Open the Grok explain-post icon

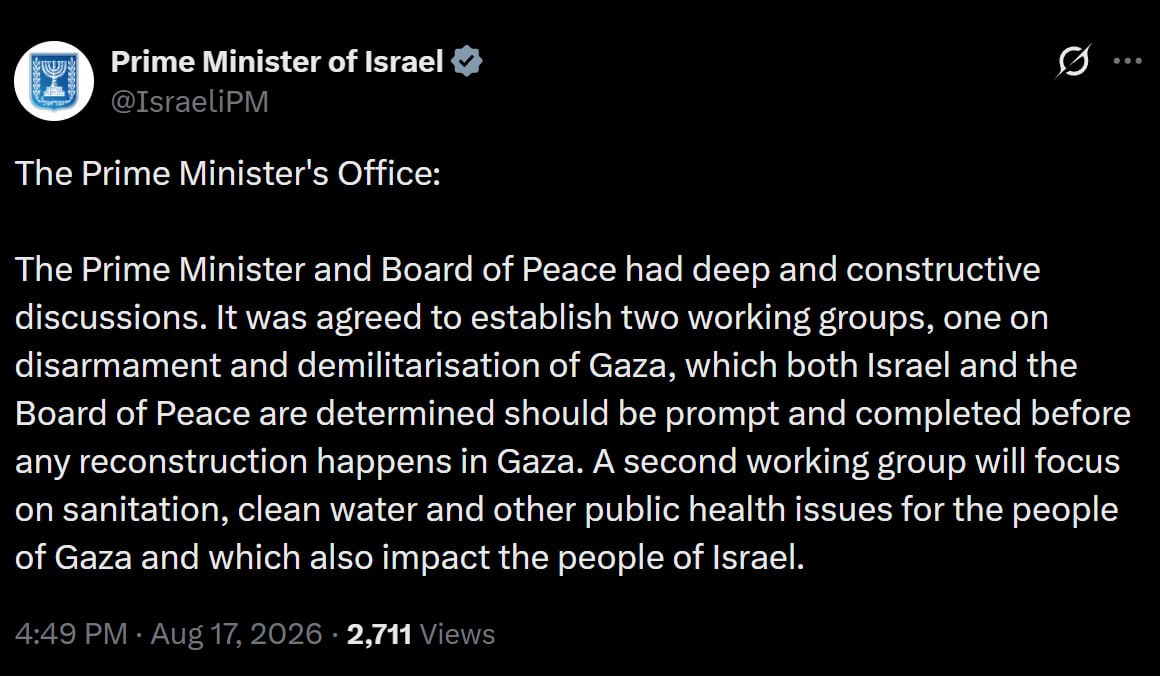(x=1073, y=61)
